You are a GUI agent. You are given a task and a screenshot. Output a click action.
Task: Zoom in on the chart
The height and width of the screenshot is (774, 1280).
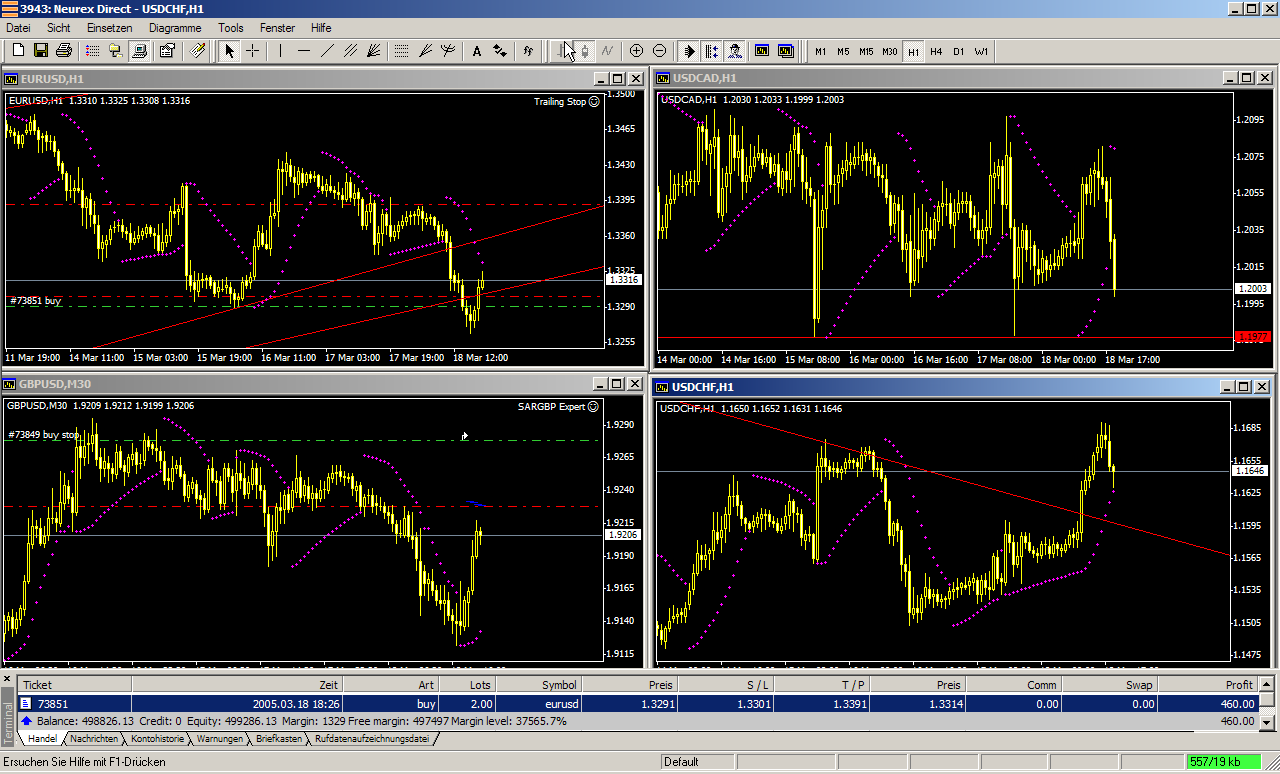click(x=636, y=50)
